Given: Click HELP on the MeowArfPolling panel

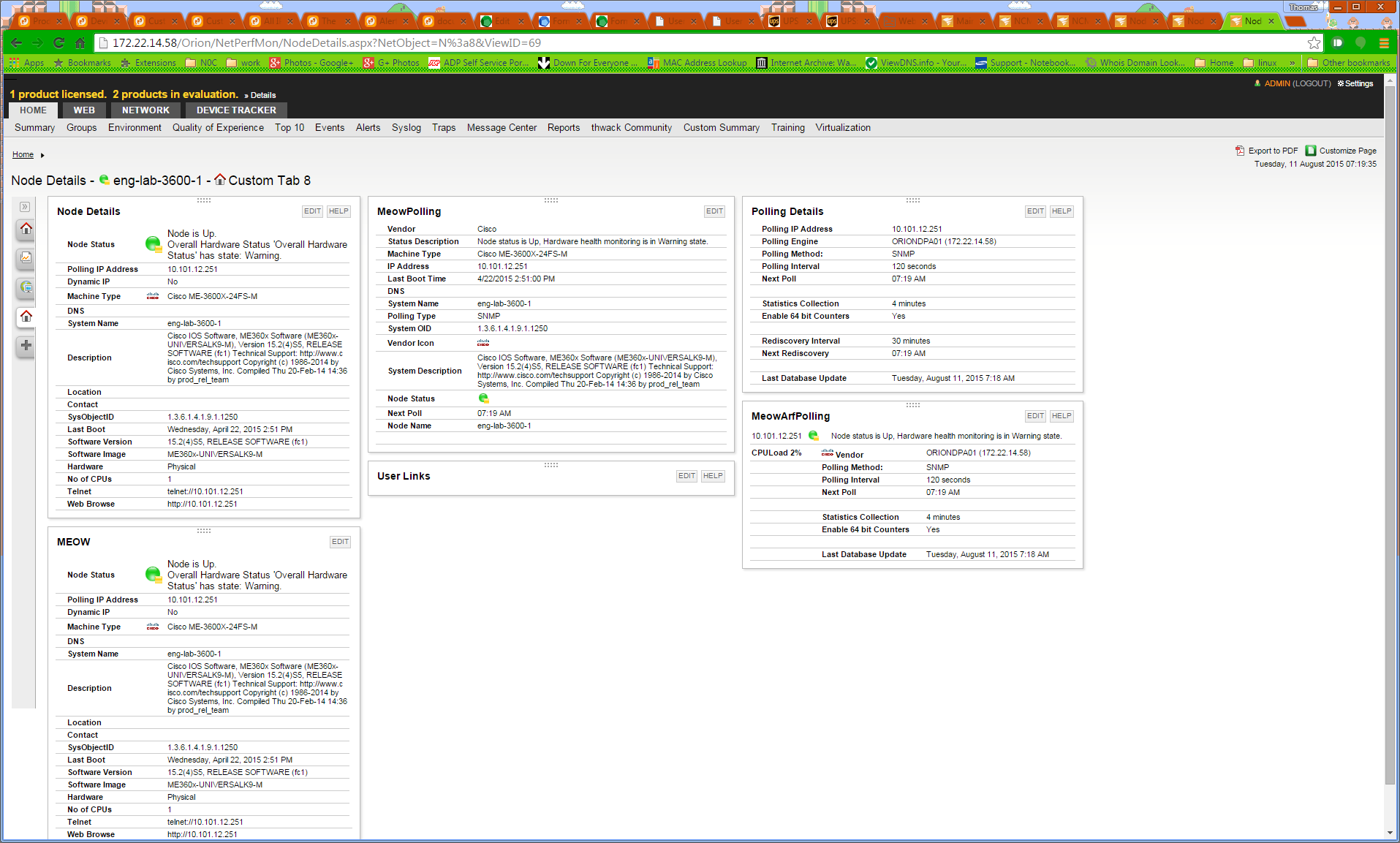Looking at the screenshot, I should 1062,416.
